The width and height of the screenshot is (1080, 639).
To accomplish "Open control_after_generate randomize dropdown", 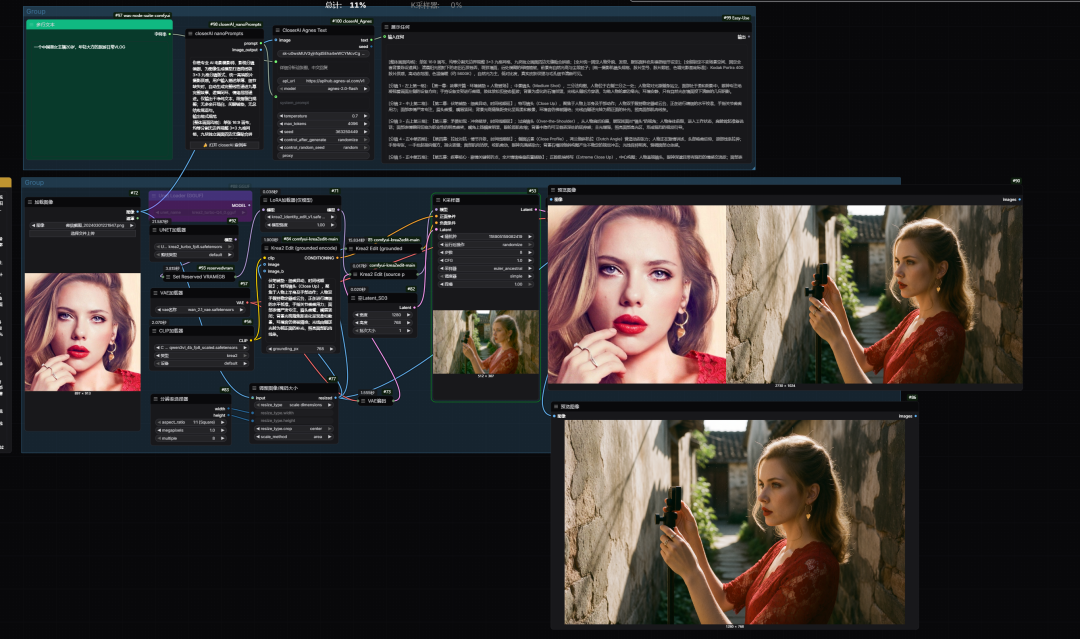I will [323, 139].
